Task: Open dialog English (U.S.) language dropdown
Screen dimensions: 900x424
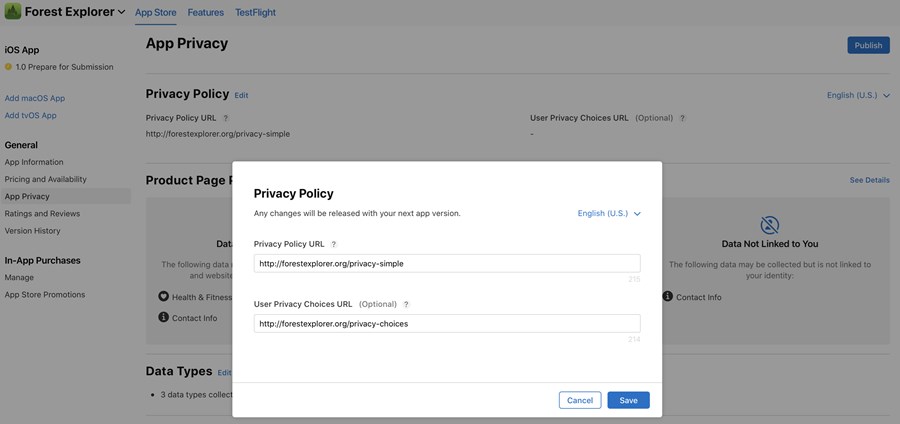Action: 609,213
